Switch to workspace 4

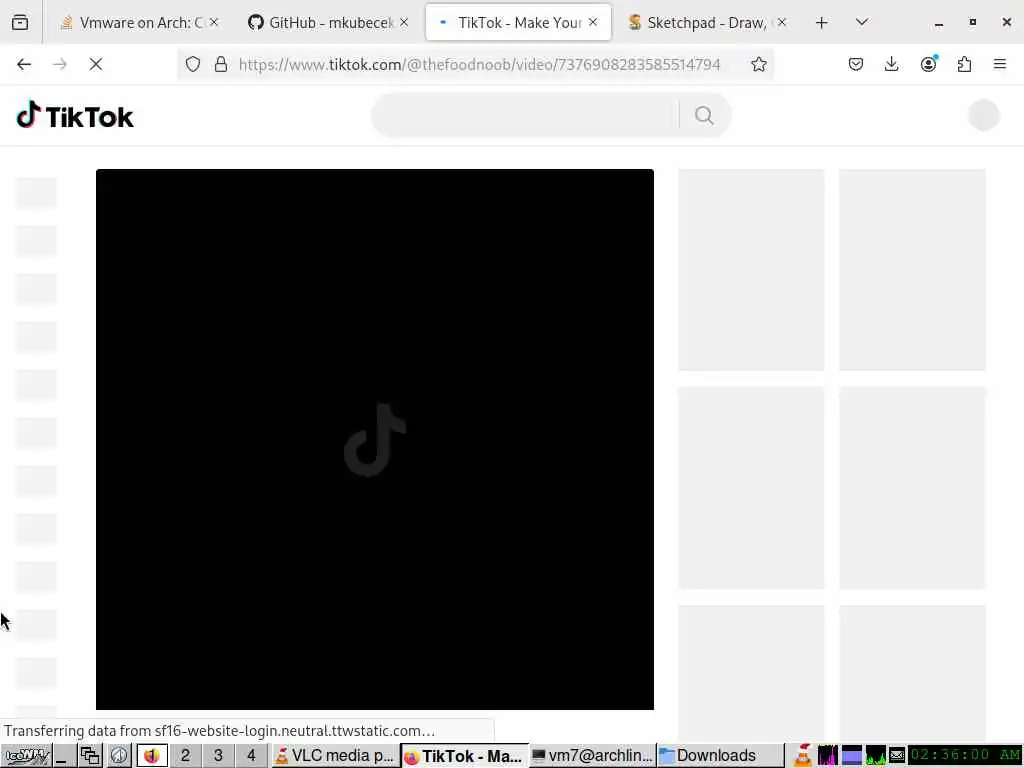click(x=251, y=756)
